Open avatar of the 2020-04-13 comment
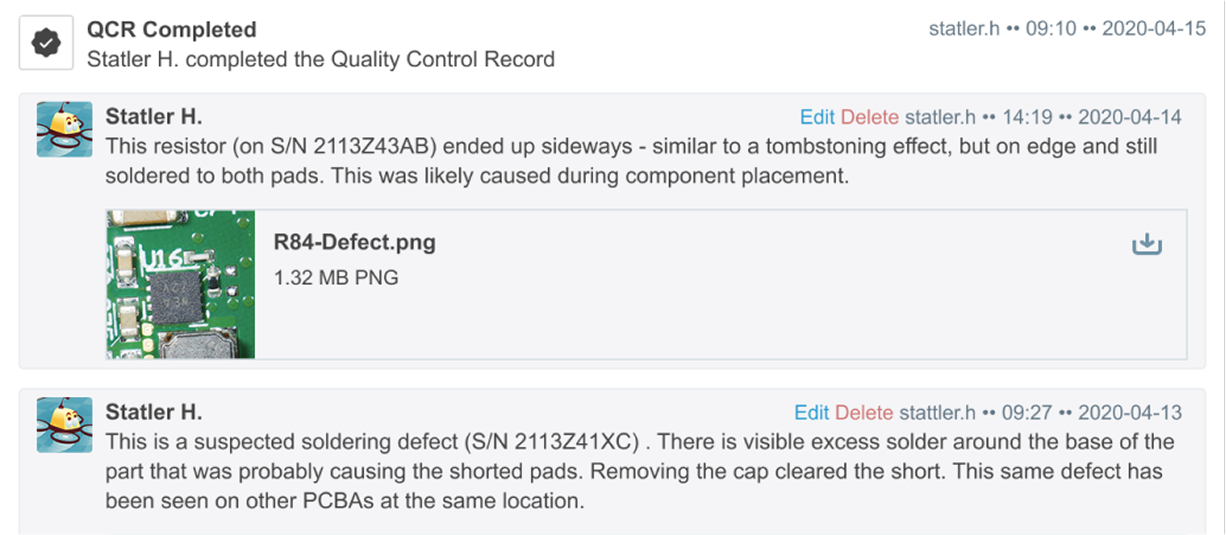 [65, 424]
